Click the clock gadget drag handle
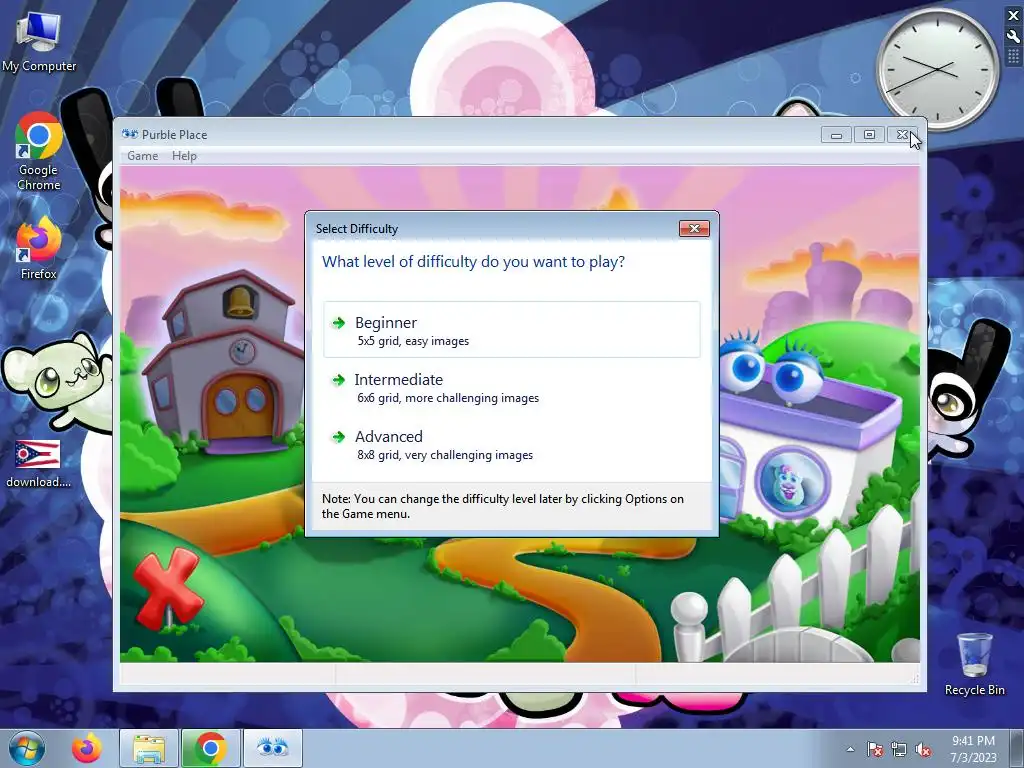This screenshot has width=1024, height=768. 1014,57
